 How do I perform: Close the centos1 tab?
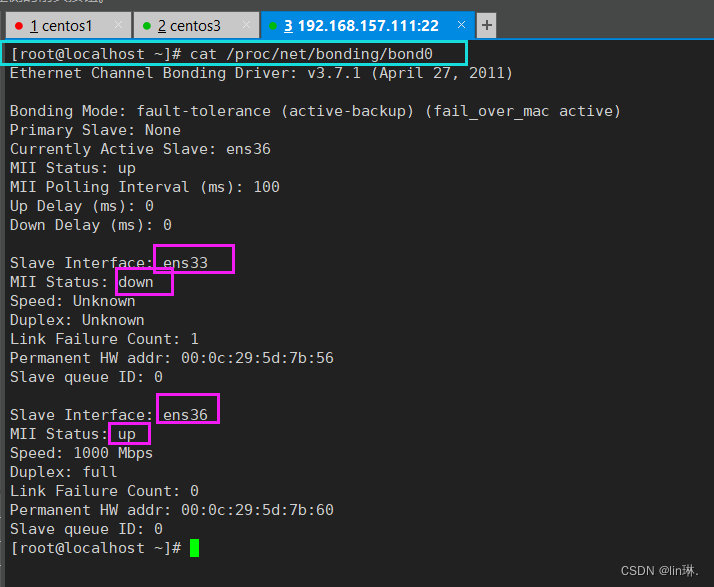click(x=118, y=25)
